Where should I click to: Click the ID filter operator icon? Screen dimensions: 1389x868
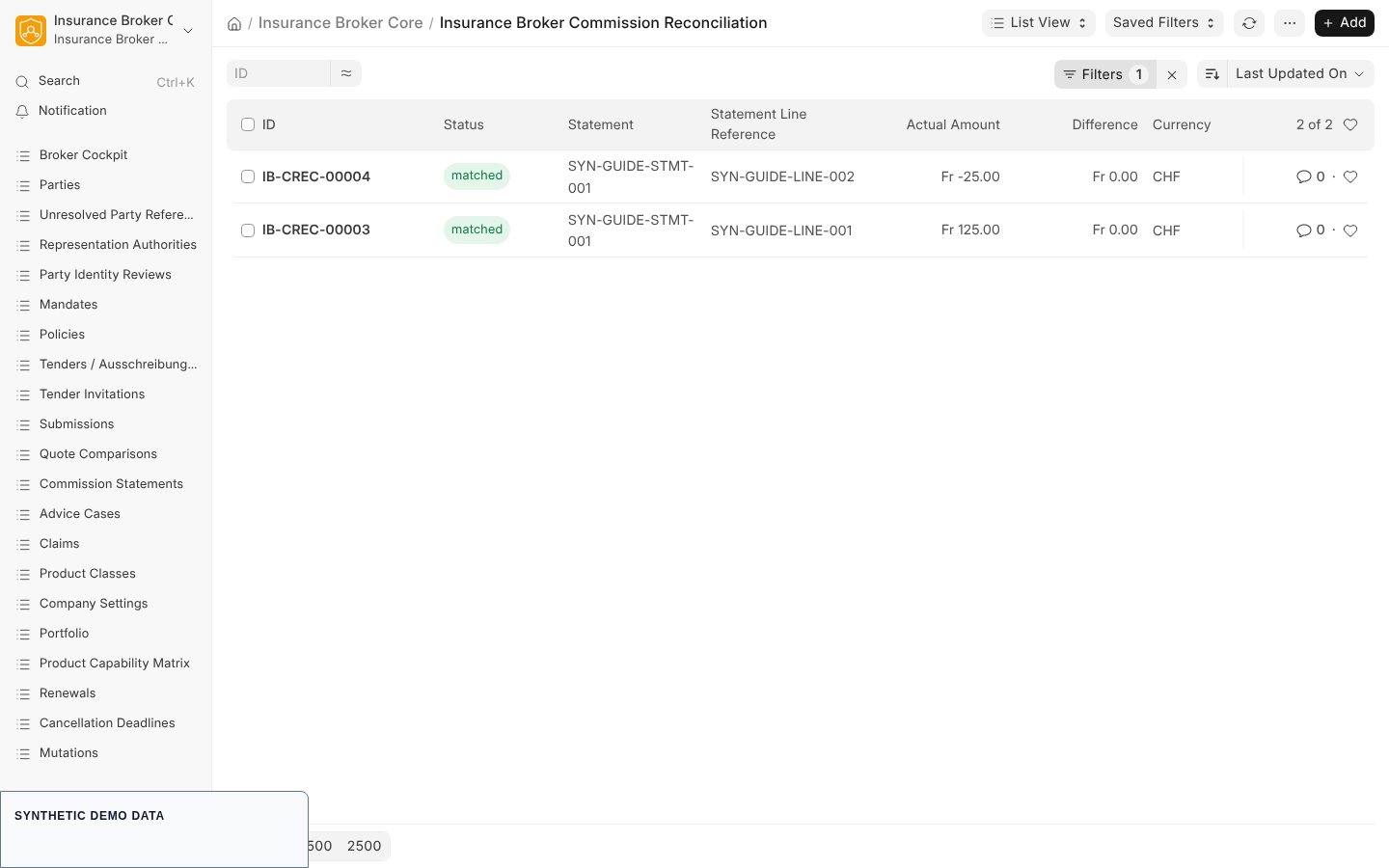coord(346,73)
